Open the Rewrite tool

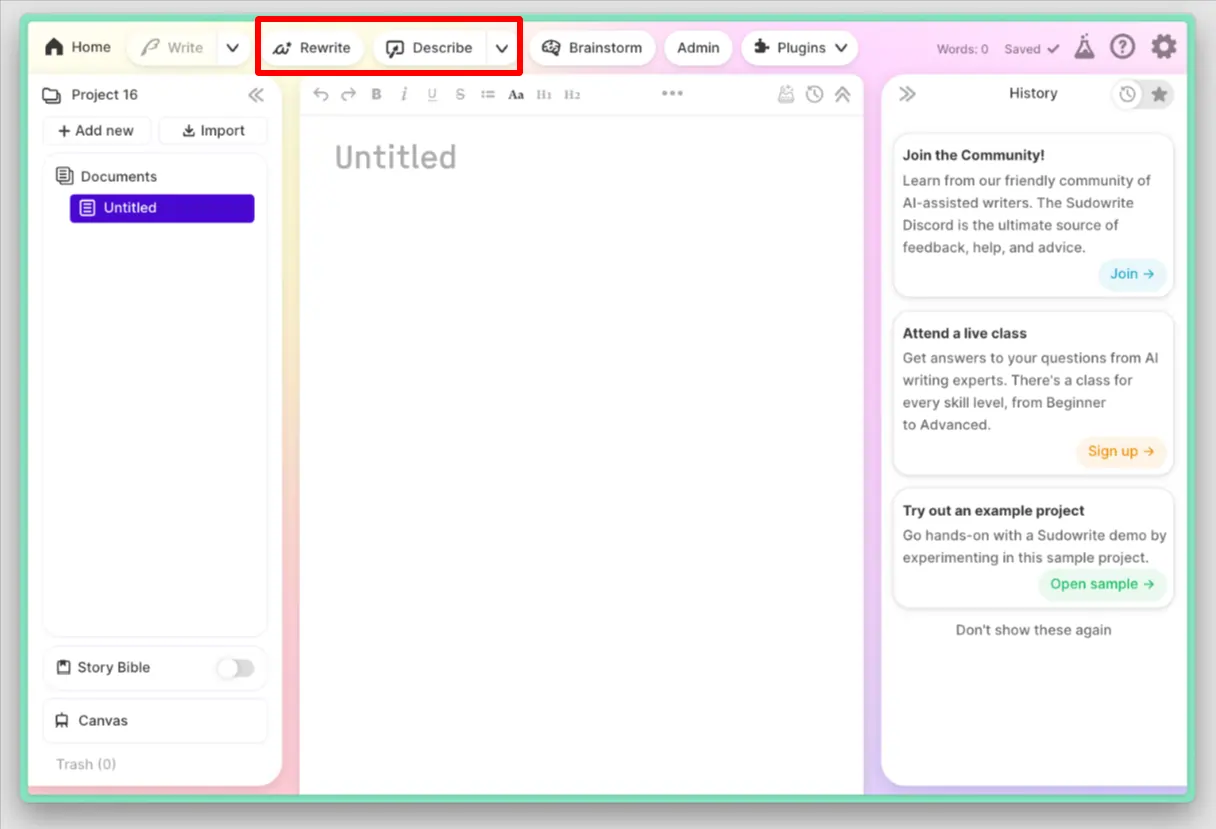coord(311,47)
